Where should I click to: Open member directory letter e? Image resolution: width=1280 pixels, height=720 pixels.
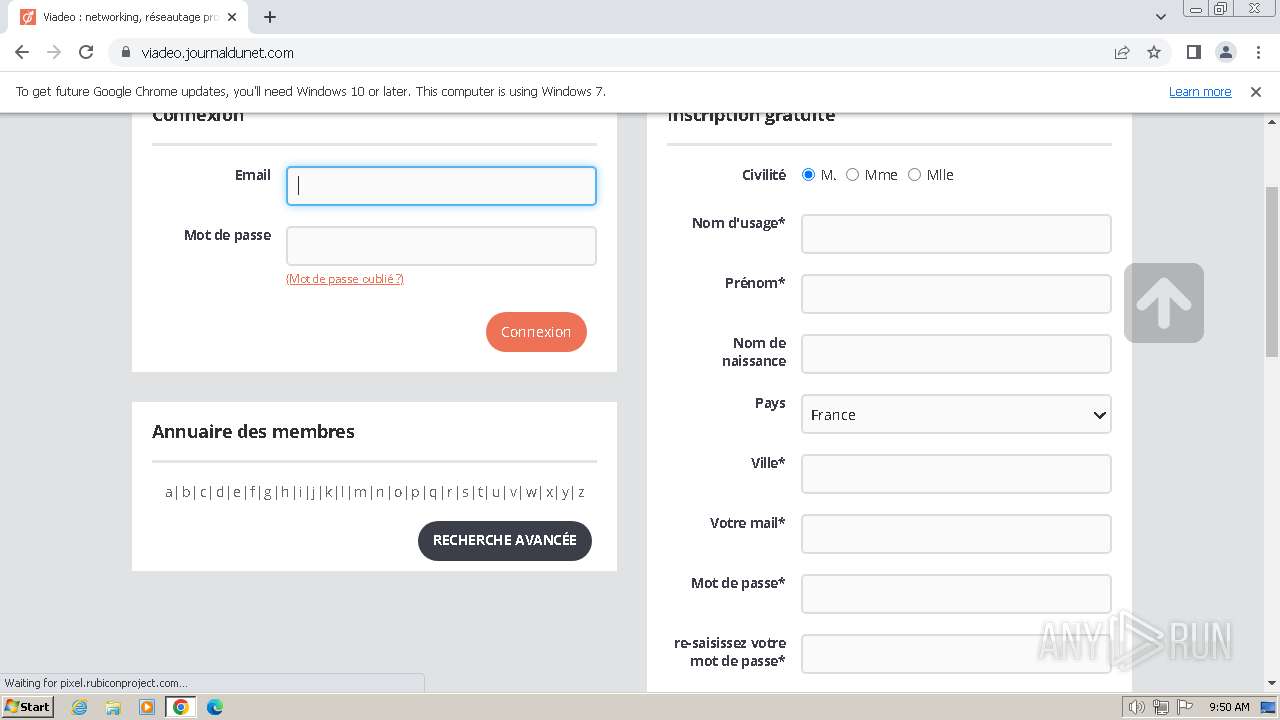click(x=236, y=492)
